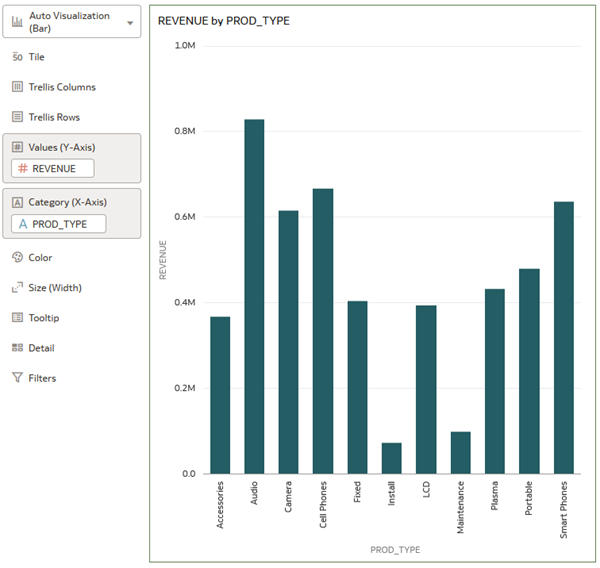Click the 0.6M y-axis tick label

(x=185, y=217)
